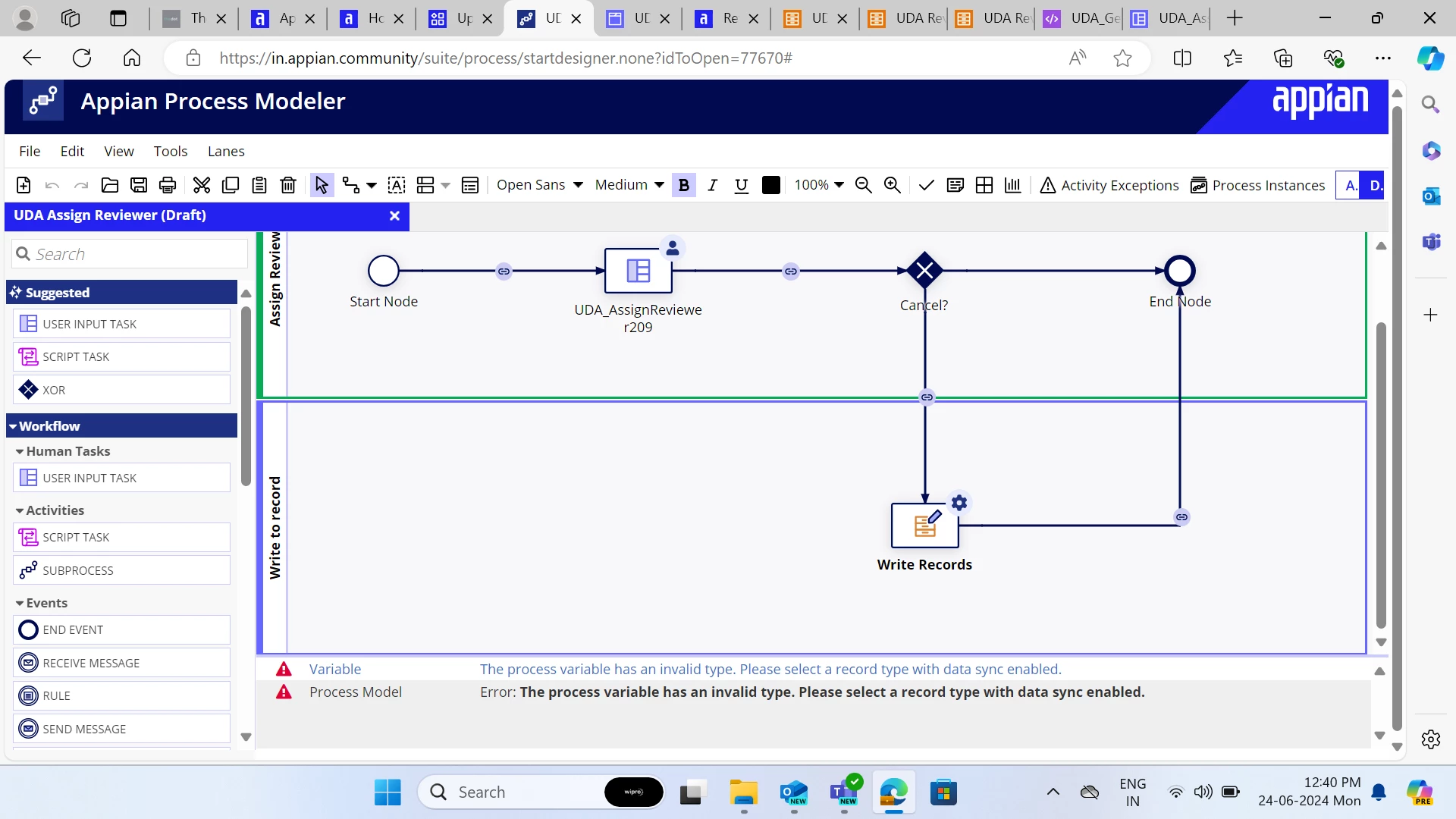Image resolution: width=1456 pixels, height=819 pixels.
Task: Collapse the Suggested palette section
Action: pos(121,293)
